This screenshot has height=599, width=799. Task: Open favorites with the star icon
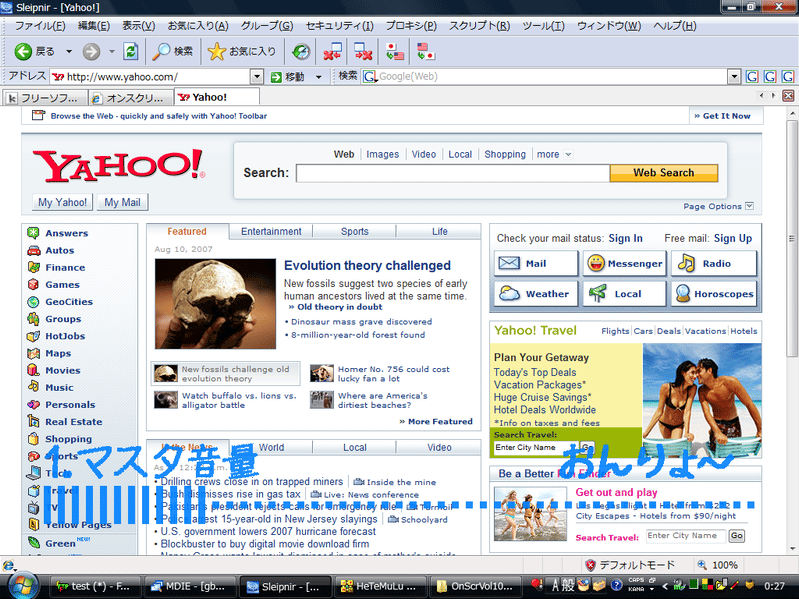coord(217,51)
